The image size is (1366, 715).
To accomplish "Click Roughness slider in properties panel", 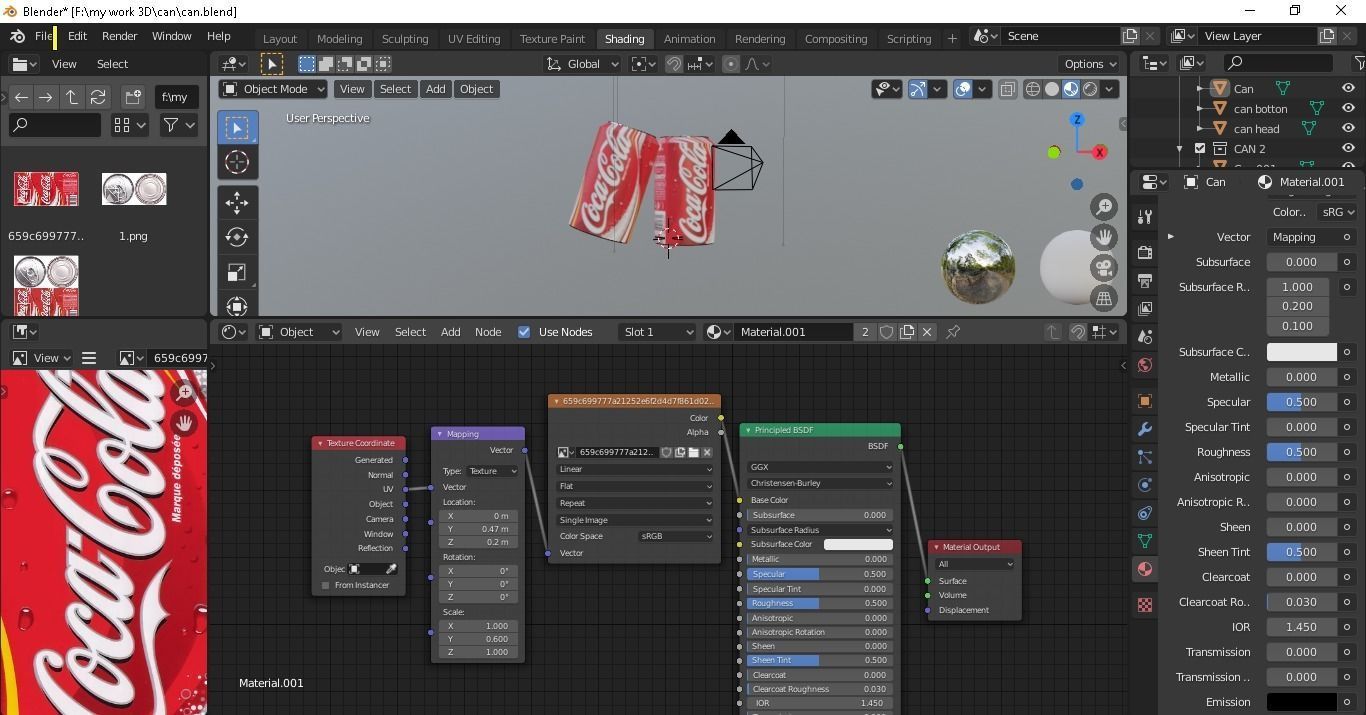I will point(1301,452).
